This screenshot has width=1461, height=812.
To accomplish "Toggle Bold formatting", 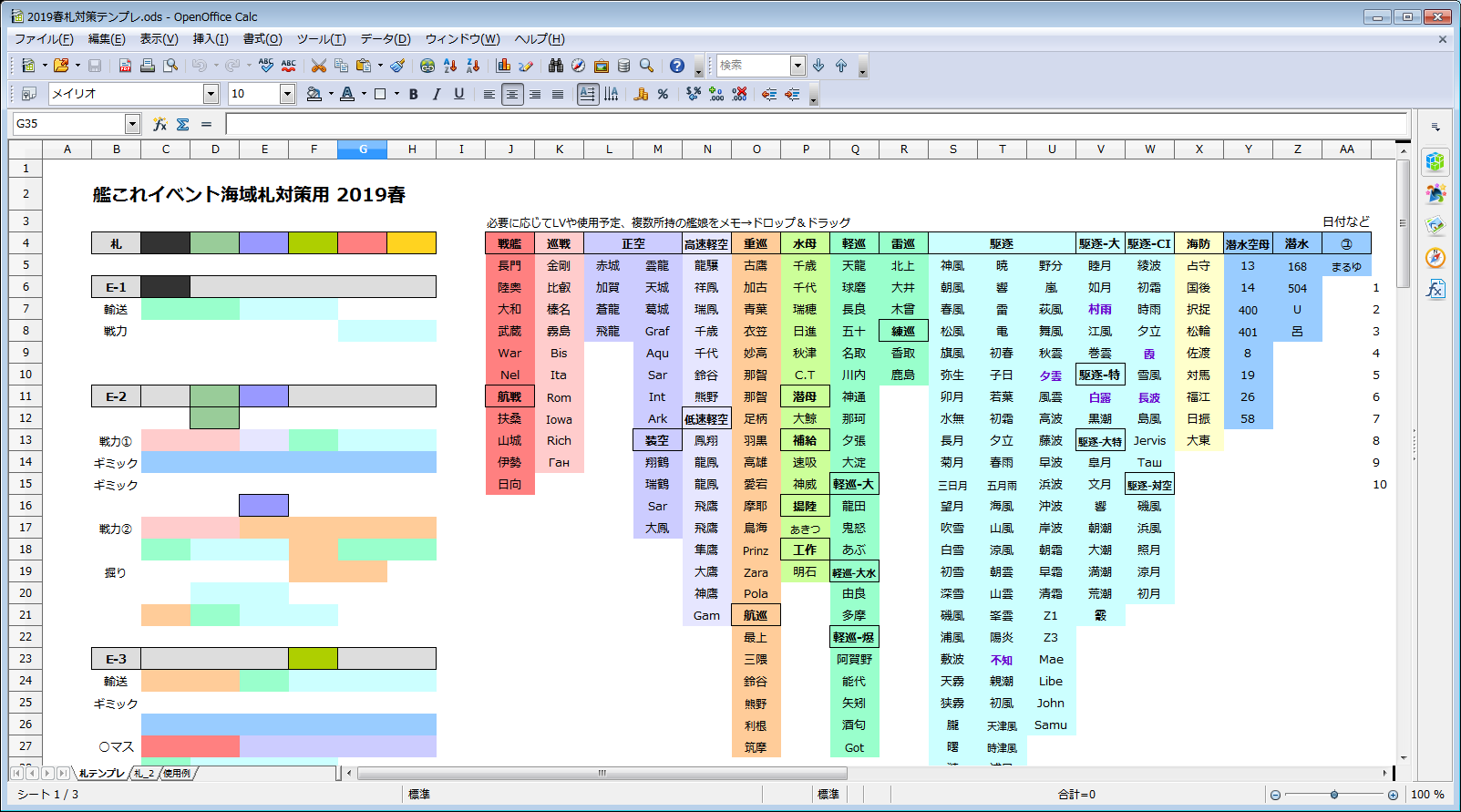I will tap(414, 94).
